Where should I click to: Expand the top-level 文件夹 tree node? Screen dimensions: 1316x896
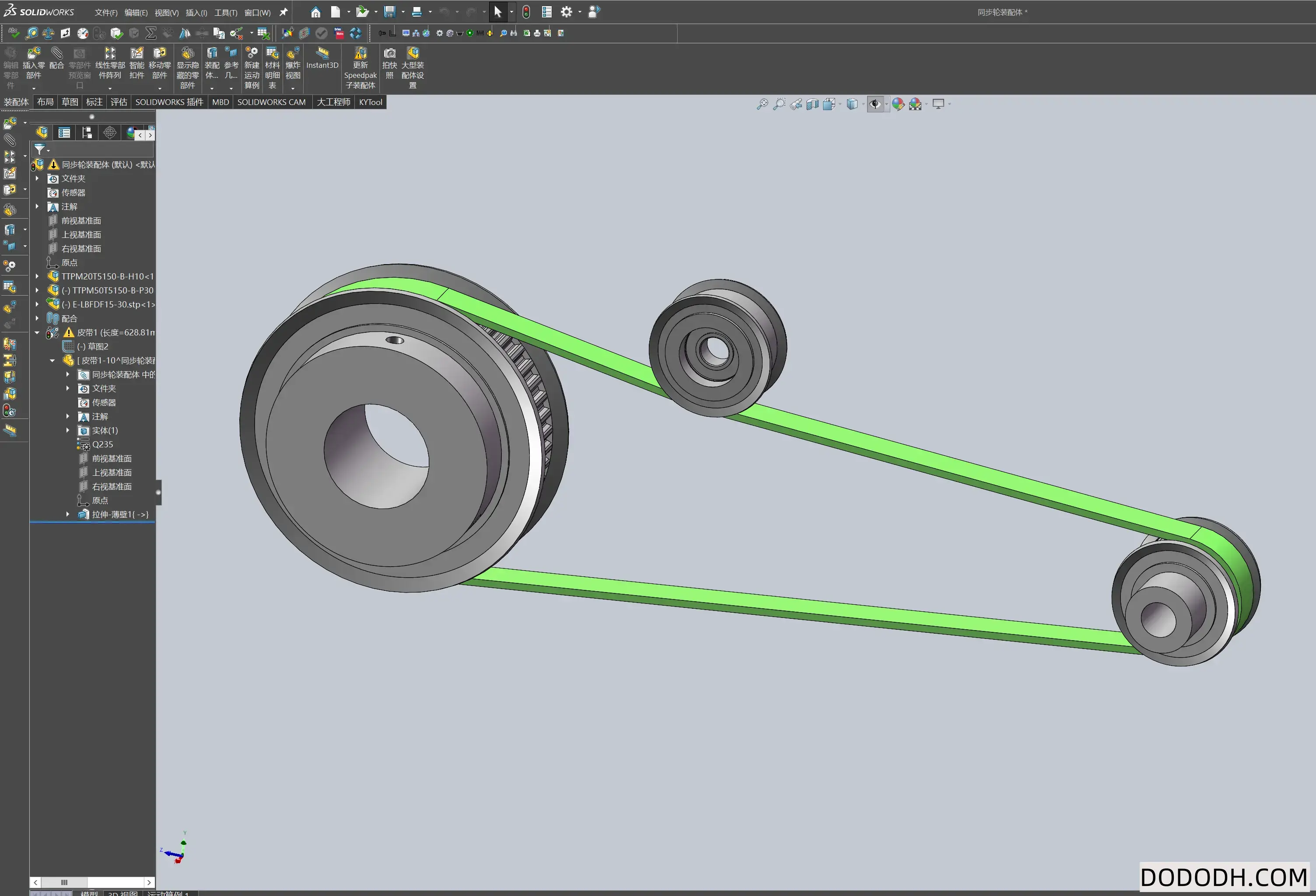pyautogui.click(x=37, y=178)
